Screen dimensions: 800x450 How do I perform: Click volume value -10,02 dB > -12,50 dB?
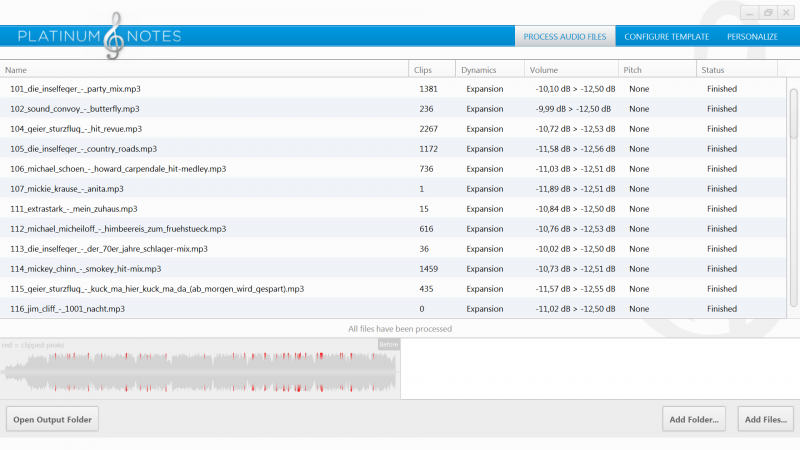[576, 248]
